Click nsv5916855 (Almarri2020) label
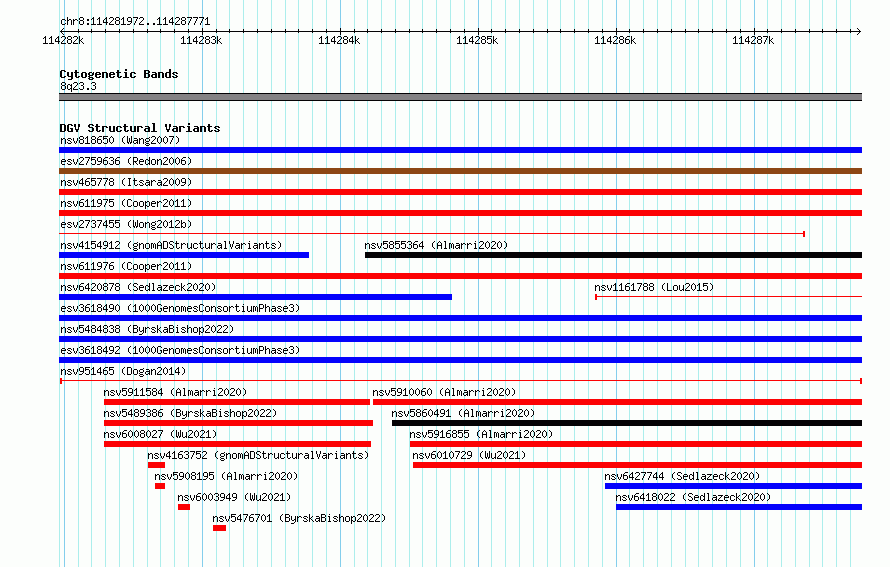This screenshot has width=890, height=567. [481, 434]
